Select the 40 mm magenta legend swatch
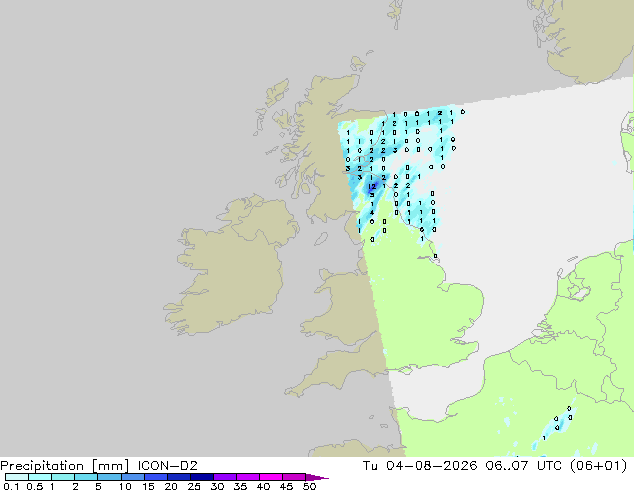Screen dimensions: 634x490 tap(271, 477)
